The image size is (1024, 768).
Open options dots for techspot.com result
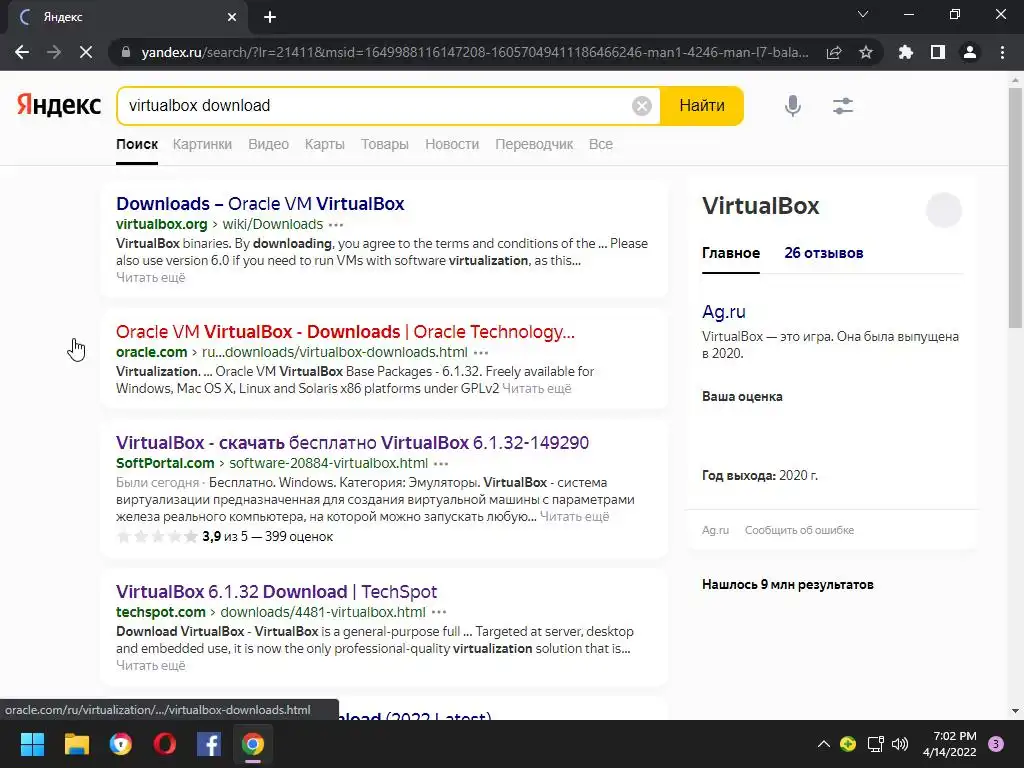439,613
